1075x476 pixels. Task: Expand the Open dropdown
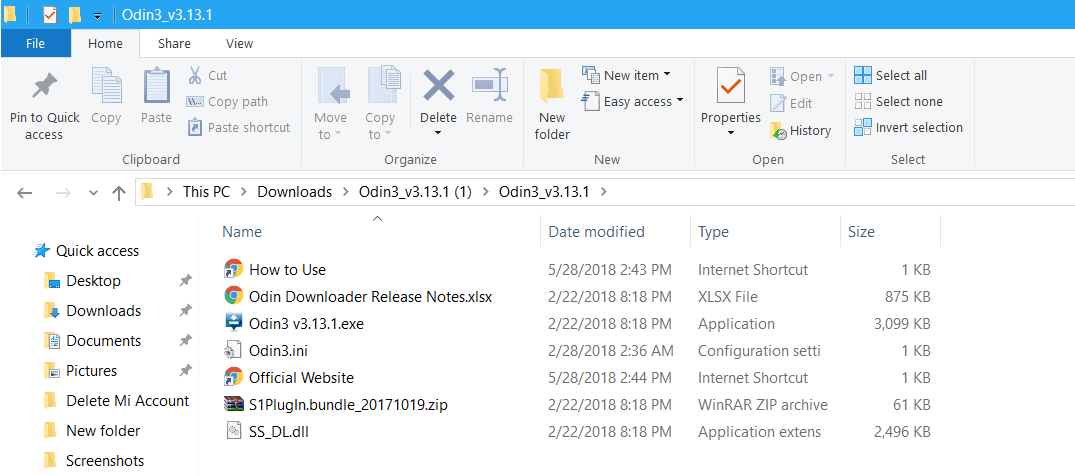pyautogui.click(x=831, y=76)
